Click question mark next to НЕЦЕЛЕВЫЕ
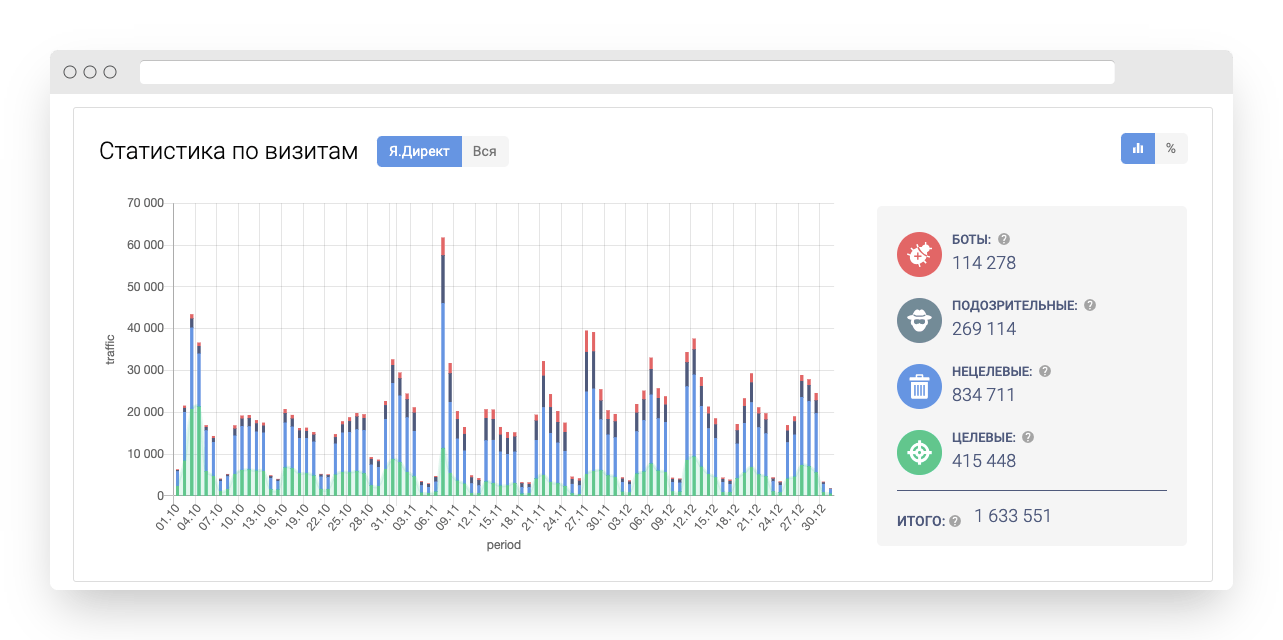The height and width of the screenshot is (640, 1283). [1045, 371]
